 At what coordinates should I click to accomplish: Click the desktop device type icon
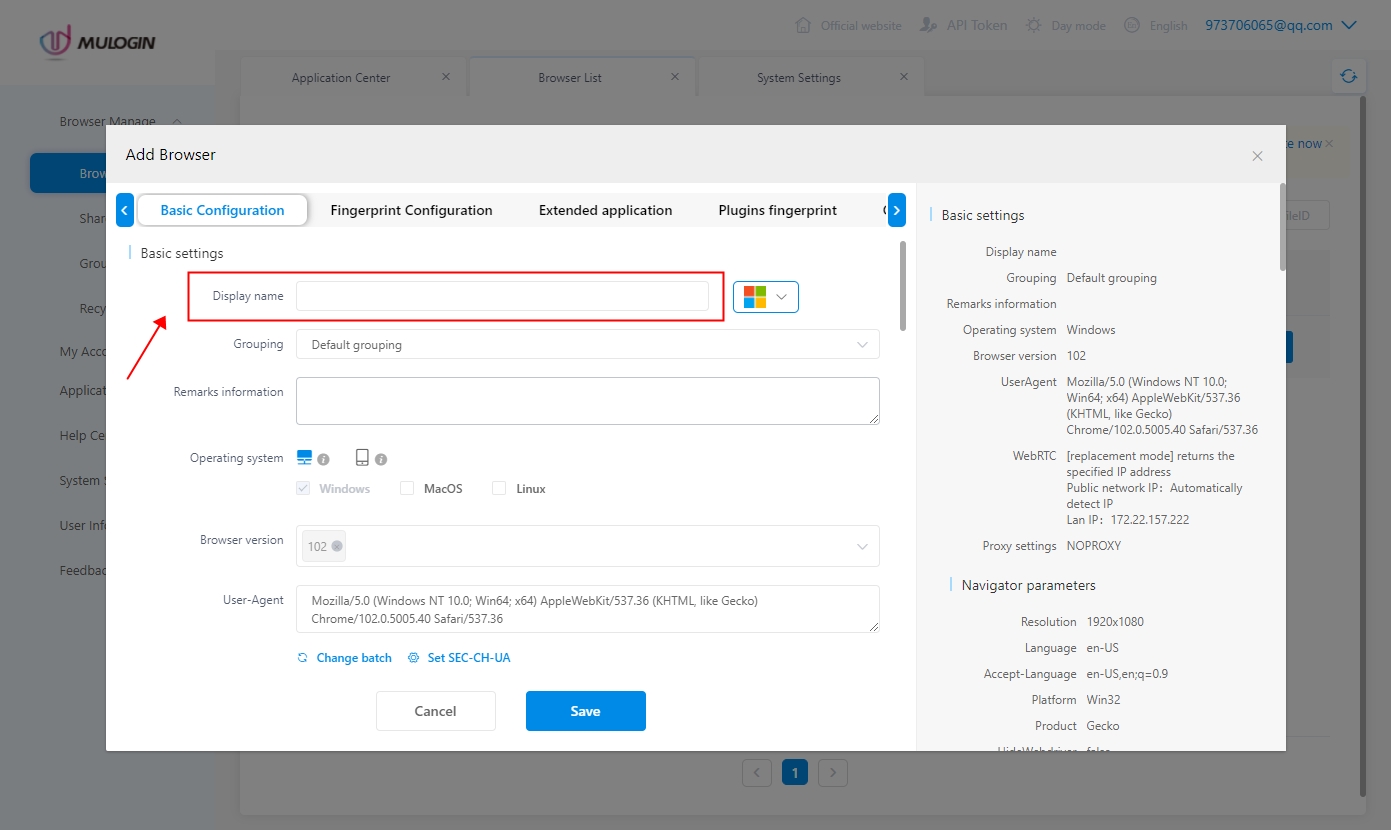(305, 458)
